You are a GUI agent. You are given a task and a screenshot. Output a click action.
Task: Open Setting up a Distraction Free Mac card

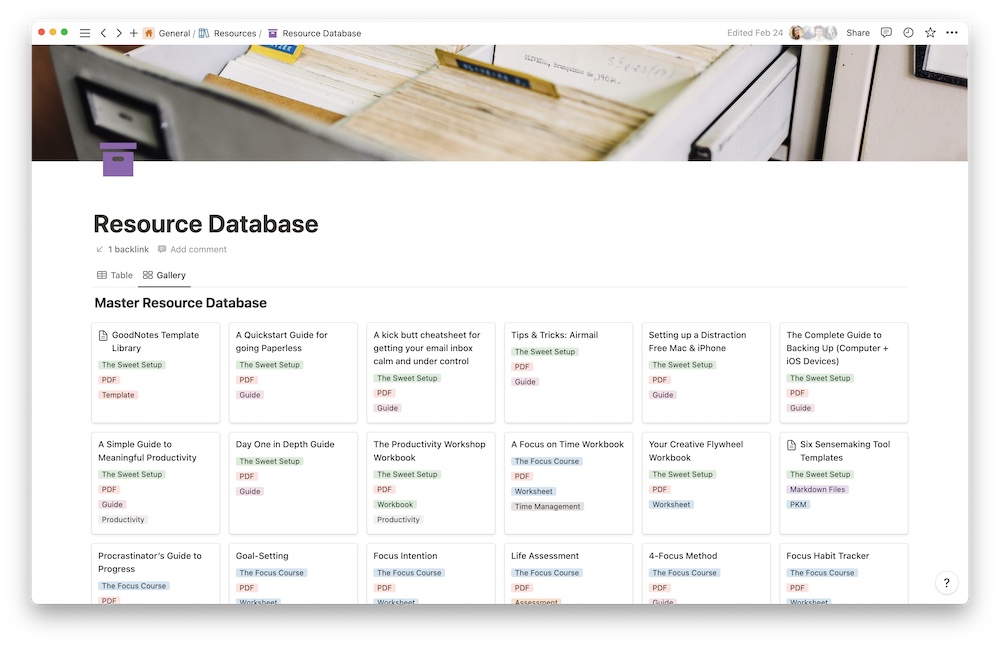[x=706, y=372]
